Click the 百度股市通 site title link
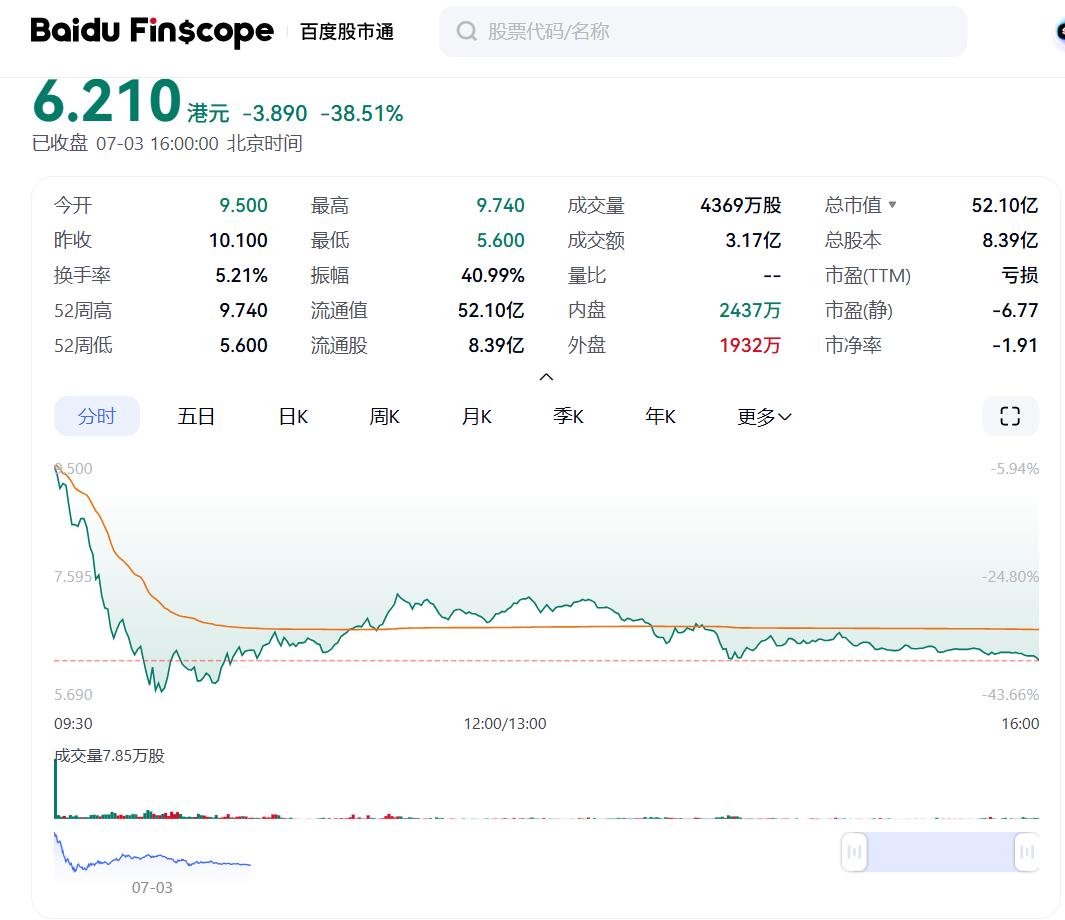The height and width of the screenshot is (920, 1065). click(347, 32)
